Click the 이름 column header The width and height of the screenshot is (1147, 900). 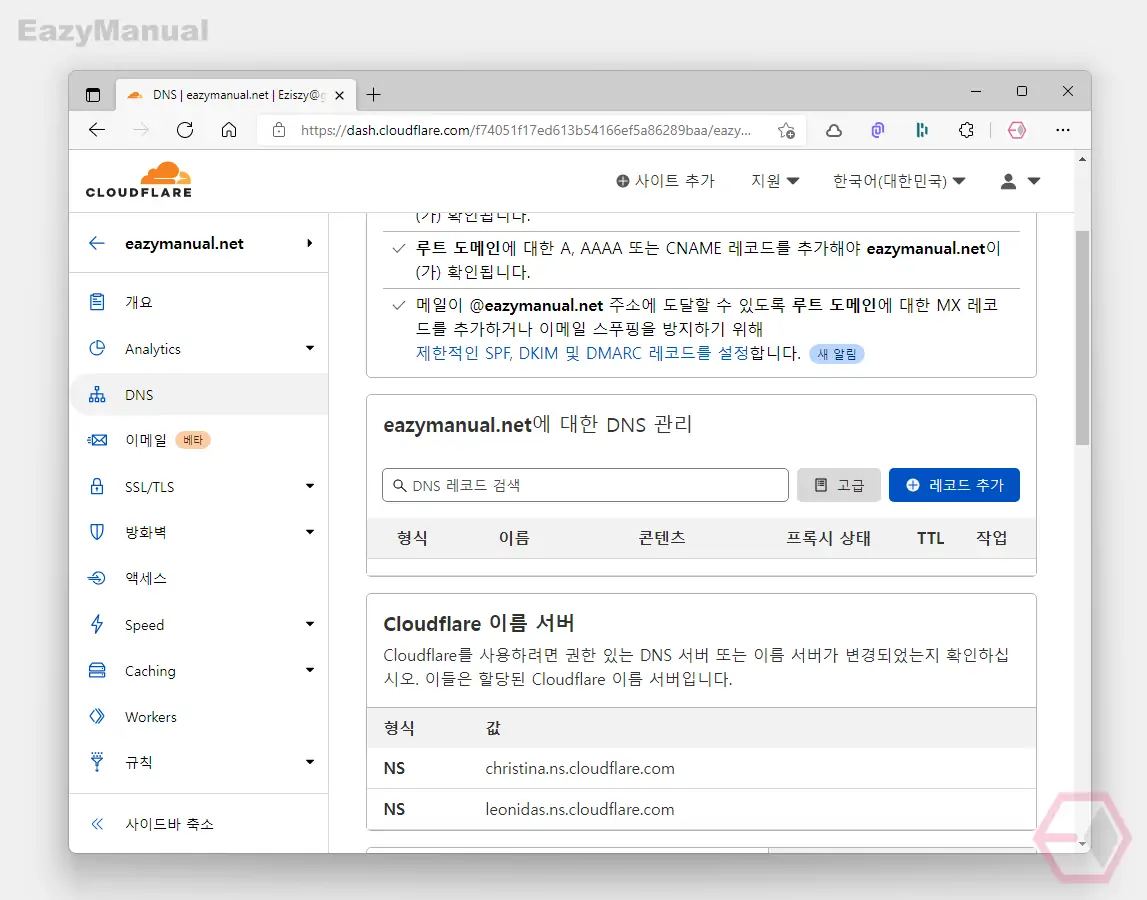(514, 539)
